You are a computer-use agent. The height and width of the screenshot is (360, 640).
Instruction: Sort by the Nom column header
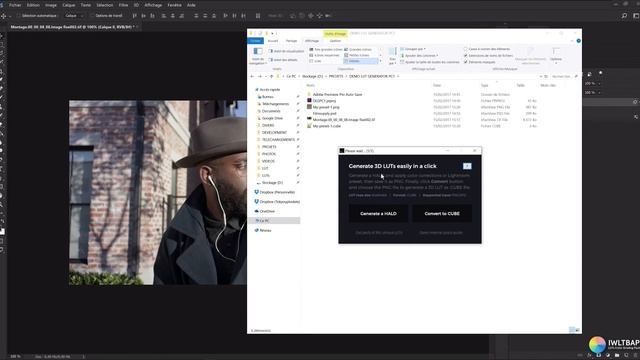click(x=311, y=85)
